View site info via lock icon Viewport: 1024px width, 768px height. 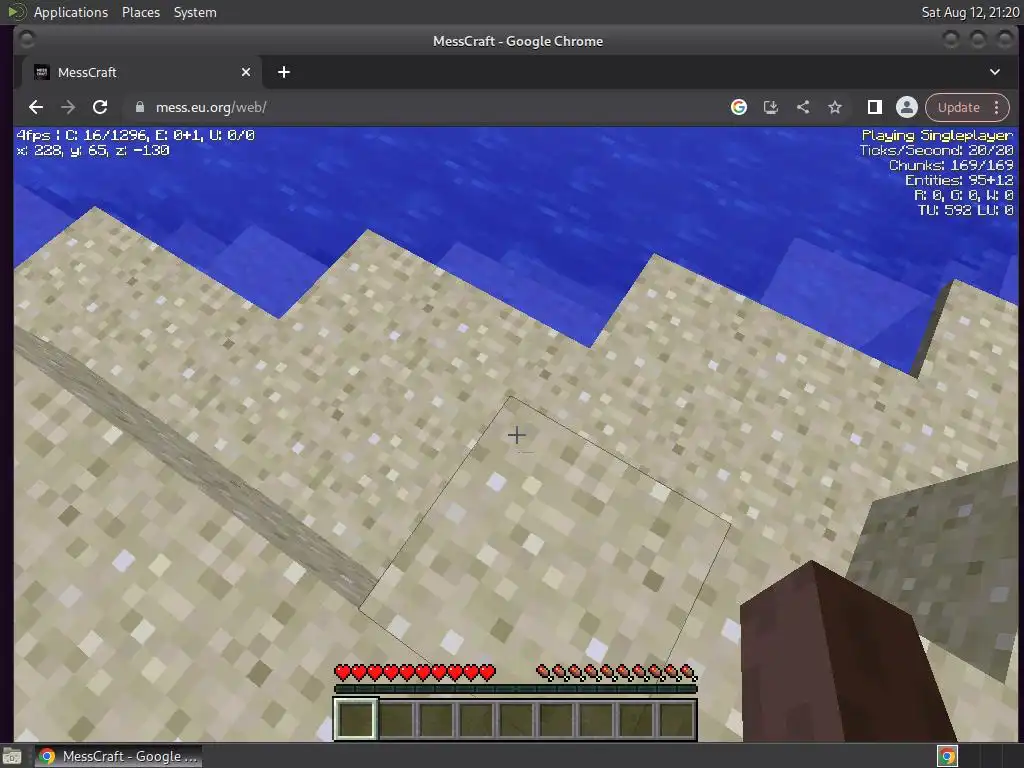click(x=139, y=107)
